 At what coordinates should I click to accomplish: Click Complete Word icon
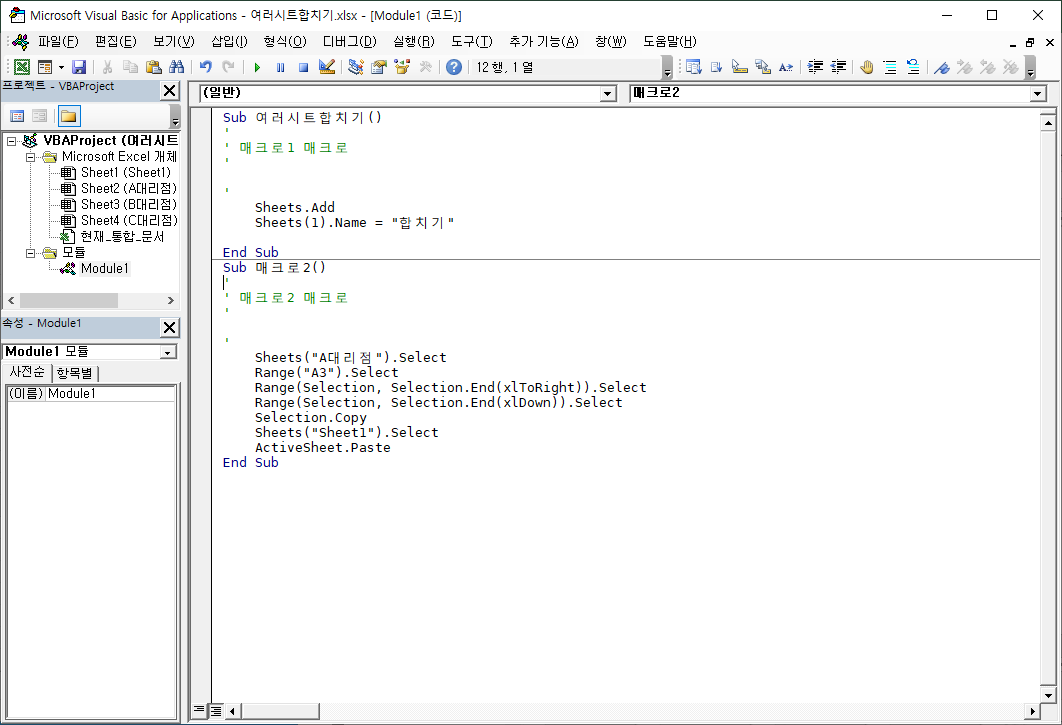click(786, 67)
